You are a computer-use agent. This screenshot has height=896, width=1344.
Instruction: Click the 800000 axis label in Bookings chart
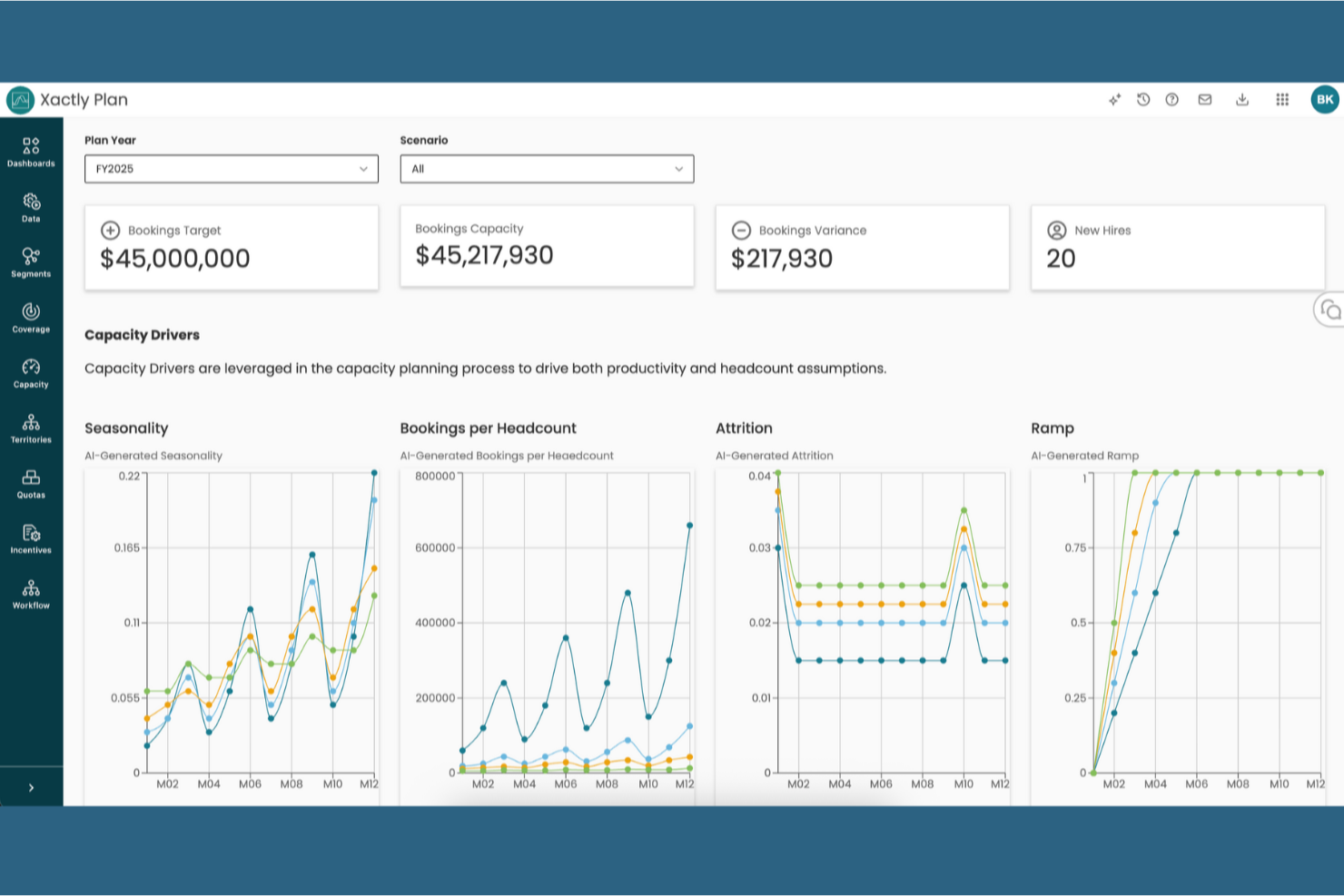pos(435,476)
